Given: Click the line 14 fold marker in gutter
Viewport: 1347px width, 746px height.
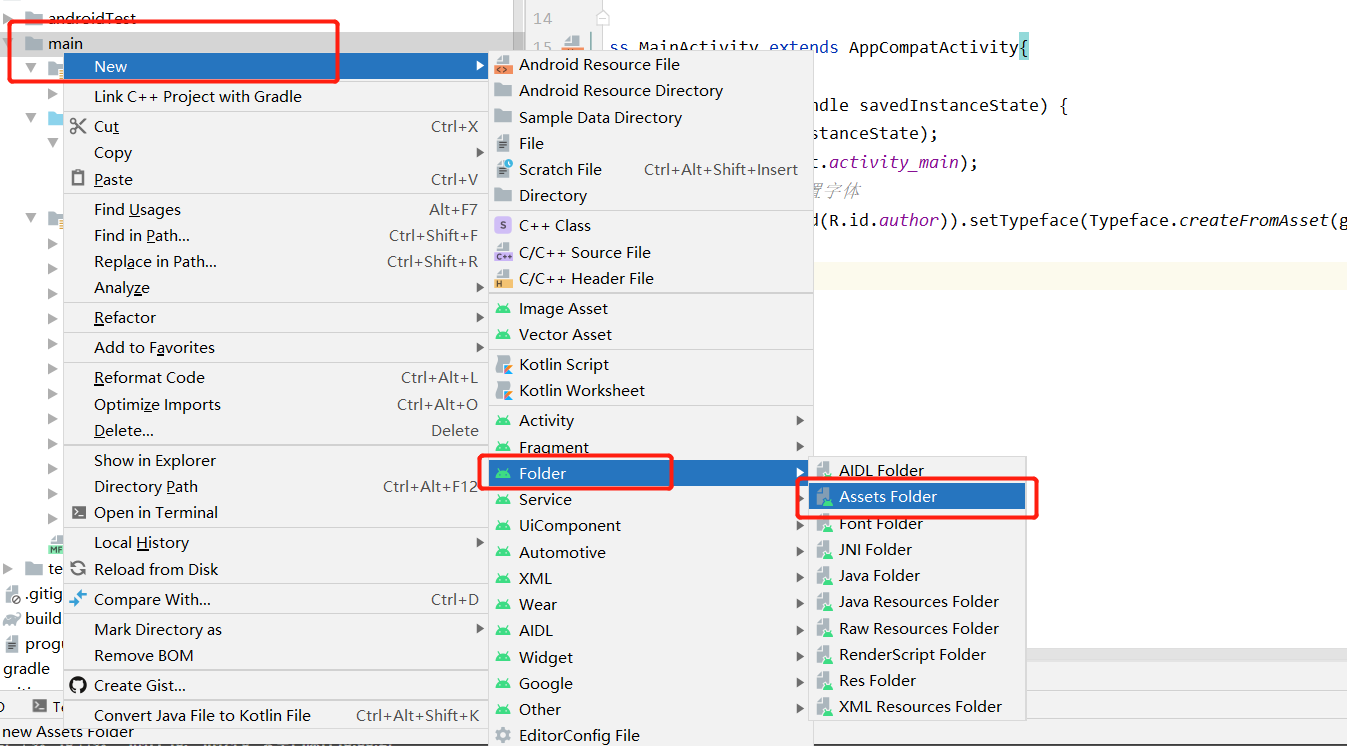Looking at the screenshot, I should [x=601, y=18].
